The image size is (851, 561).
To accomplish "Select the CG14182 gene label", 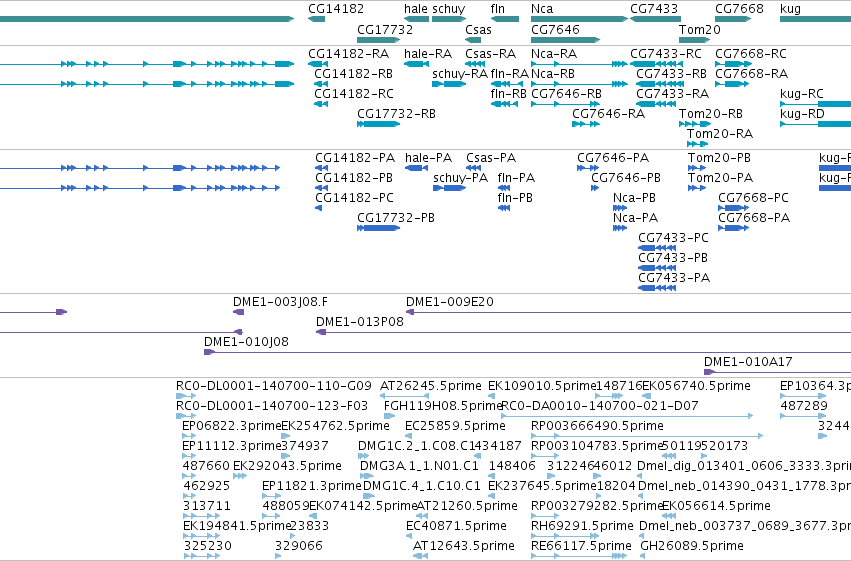I will [336, 9].
